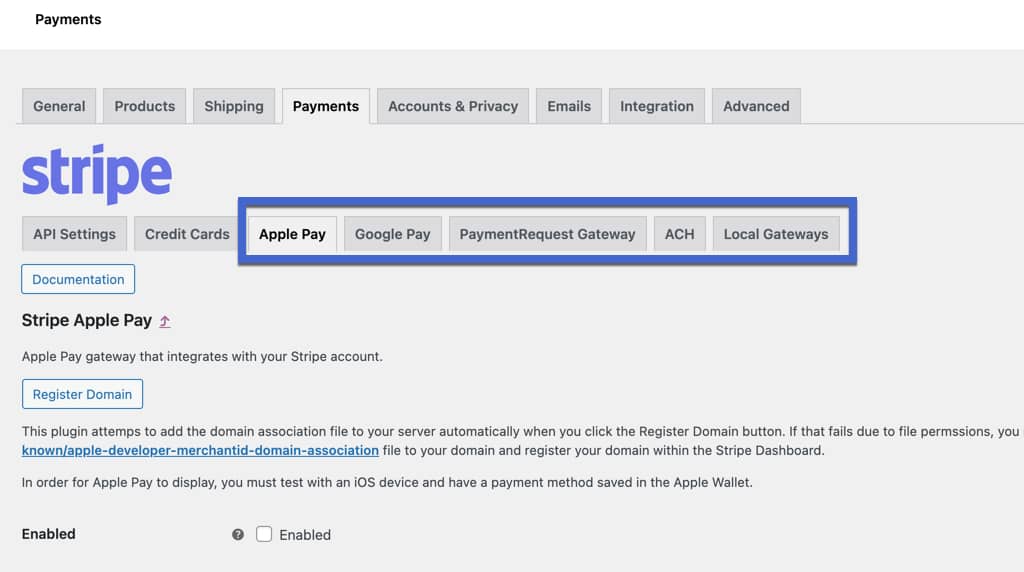Tick the Enabled checkbox
Image resolution: width=1024 pixels, height=572 pixels.
pos(264,534)
